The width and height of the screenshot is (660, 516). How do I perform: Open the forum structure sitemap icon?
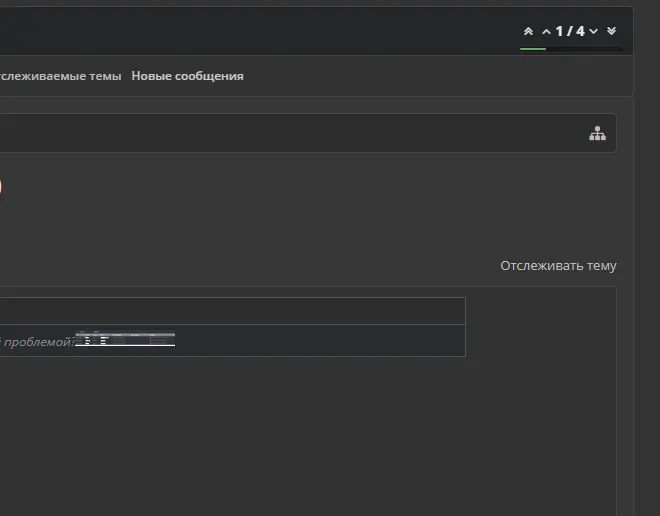(x=597, y=133)
